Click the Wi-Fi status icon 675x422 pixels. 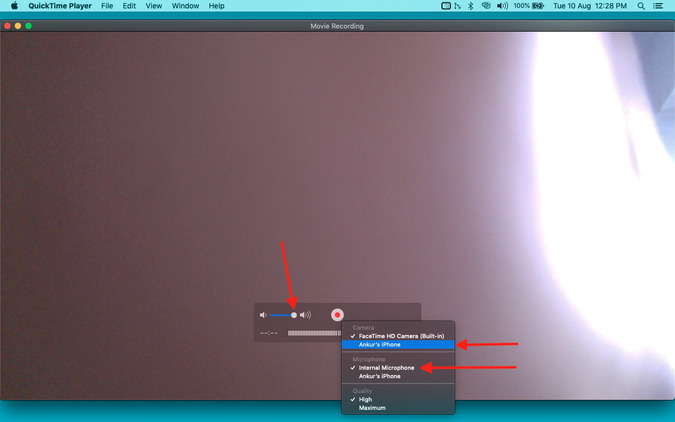point(486,6)
